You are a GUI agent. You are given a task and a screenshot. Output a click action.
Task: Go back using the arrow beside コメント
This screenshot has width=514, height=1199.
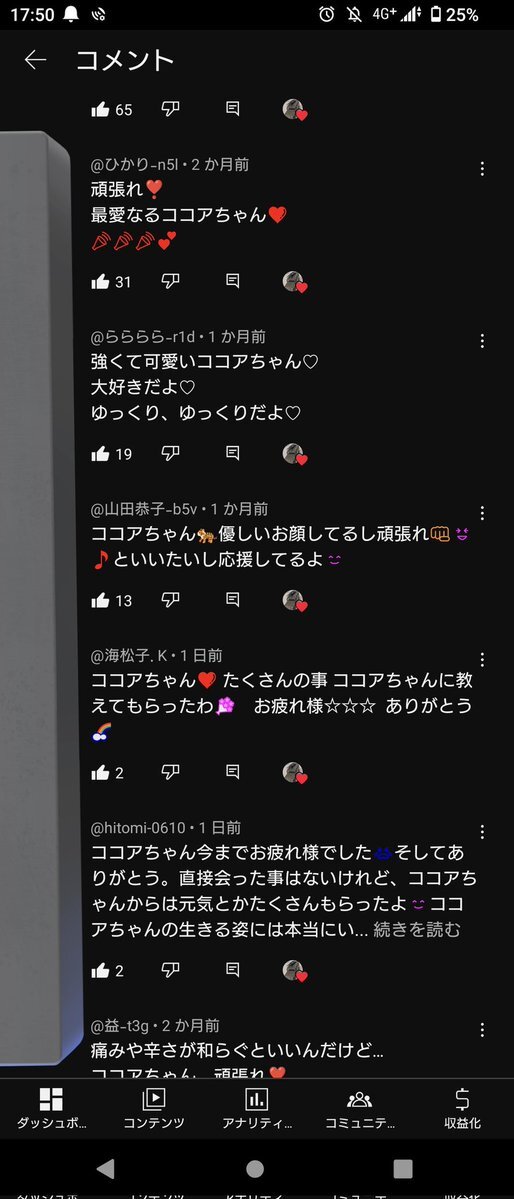click(35, 60)
